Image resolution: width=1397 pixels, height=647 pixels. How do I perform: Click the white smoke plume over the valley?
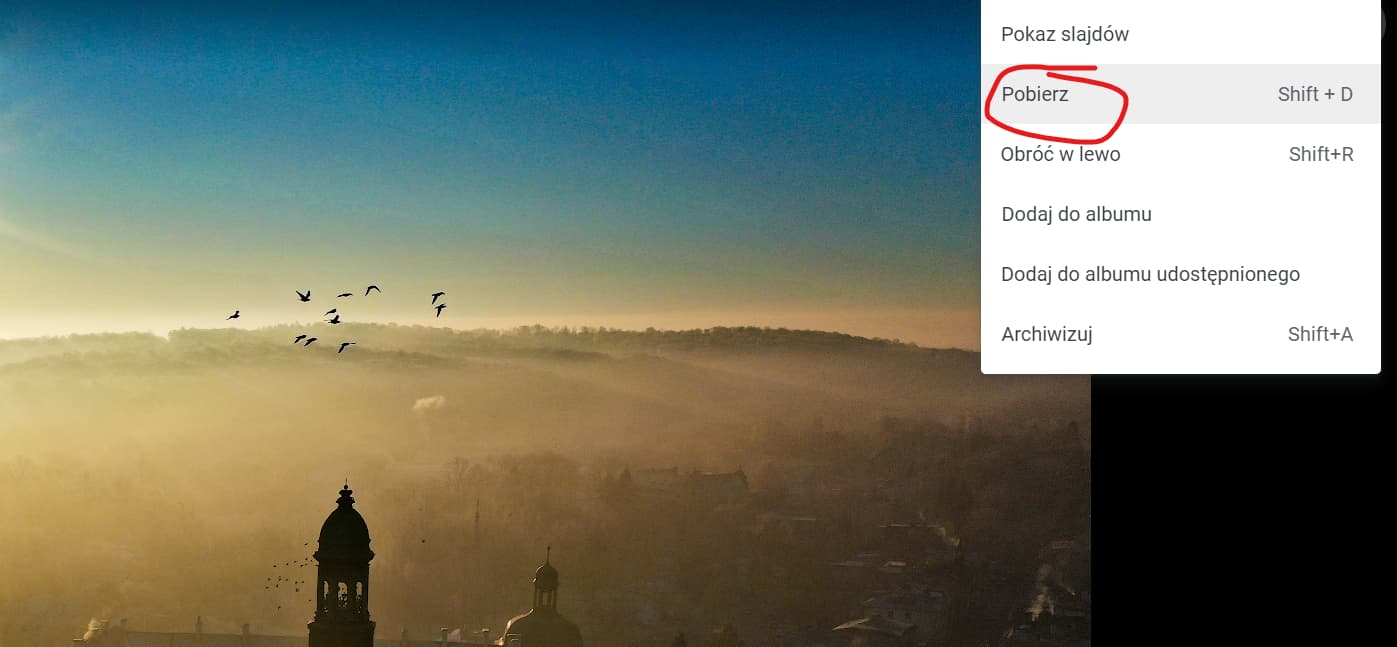[429, 403]
